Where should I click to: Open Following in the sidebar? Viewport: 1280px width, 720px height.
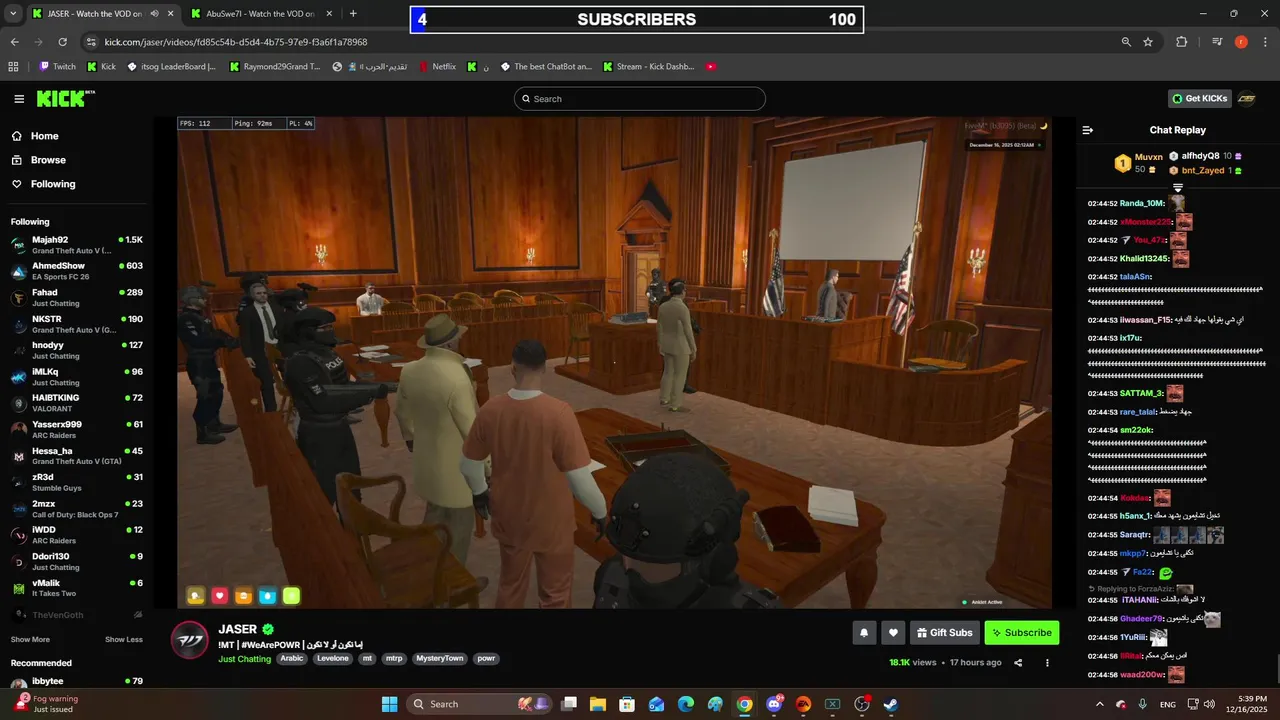click(52, 184)
